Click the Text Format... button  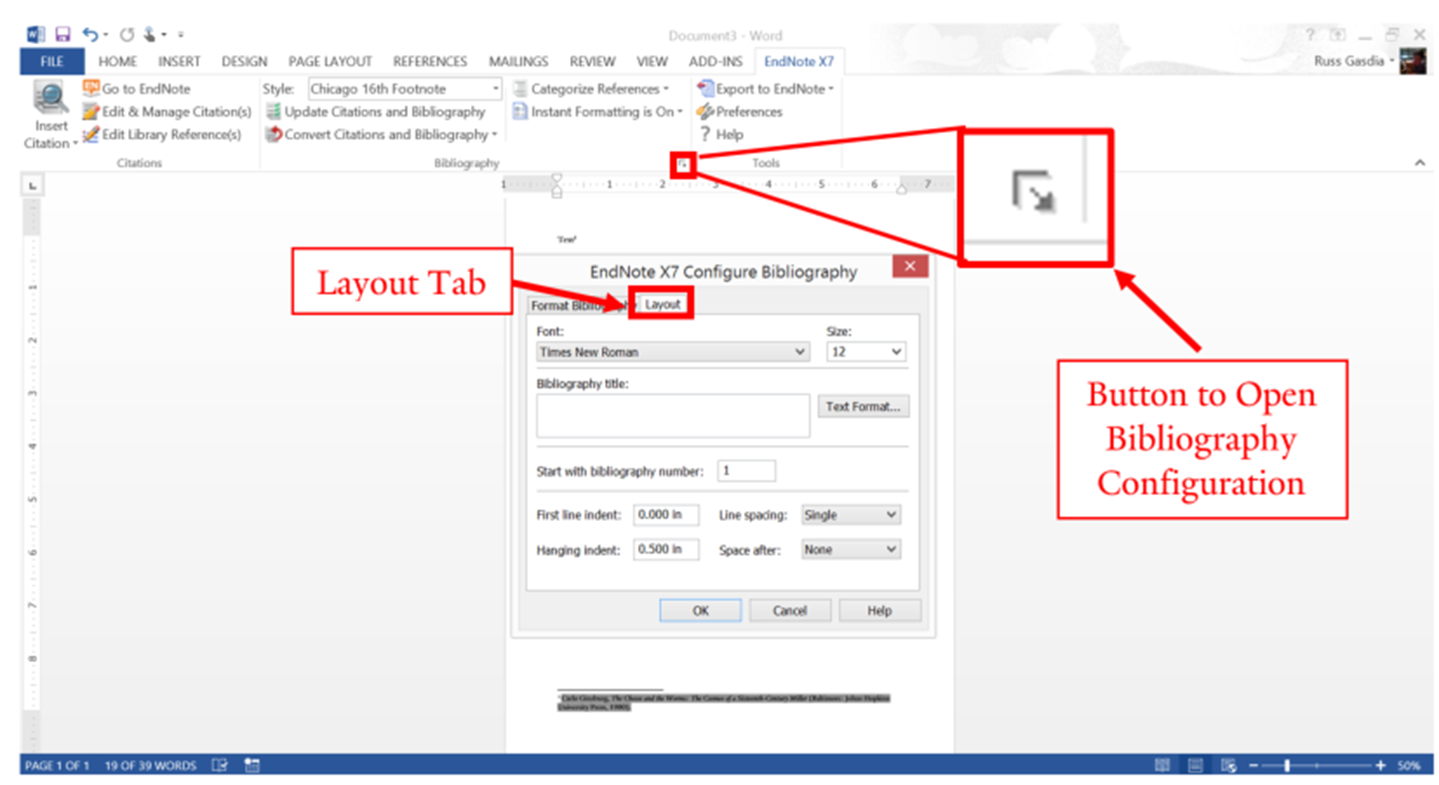tap(864, 407)
